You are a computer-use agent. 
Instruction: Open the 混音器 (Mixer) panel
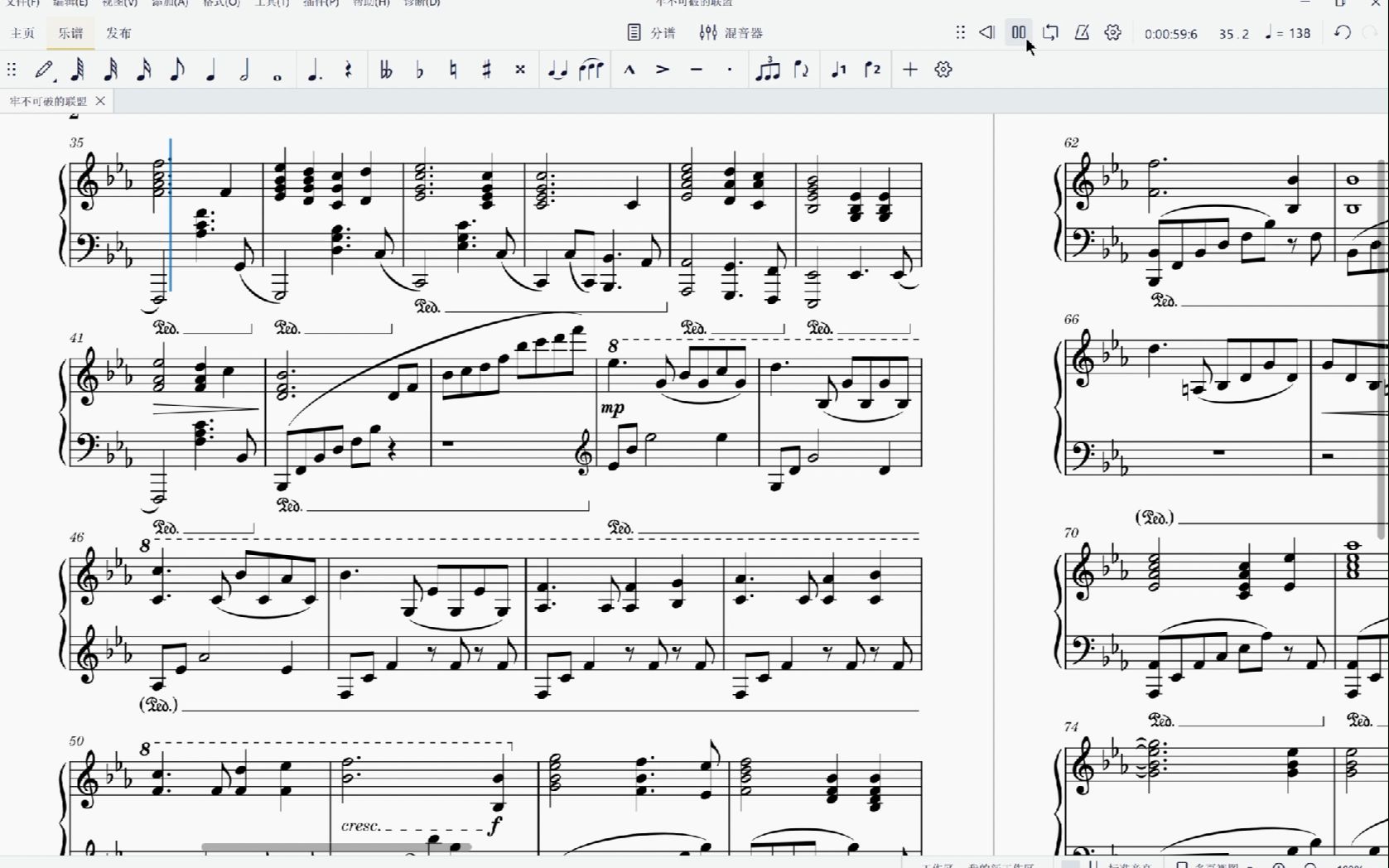point(731,33)
